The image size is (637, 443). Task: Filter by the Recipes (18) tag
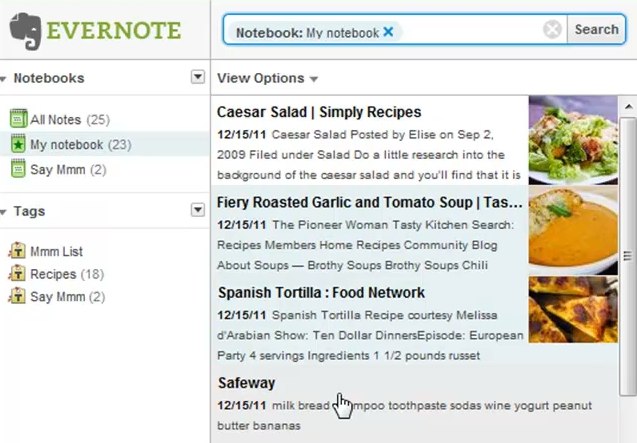pos(67,274)
